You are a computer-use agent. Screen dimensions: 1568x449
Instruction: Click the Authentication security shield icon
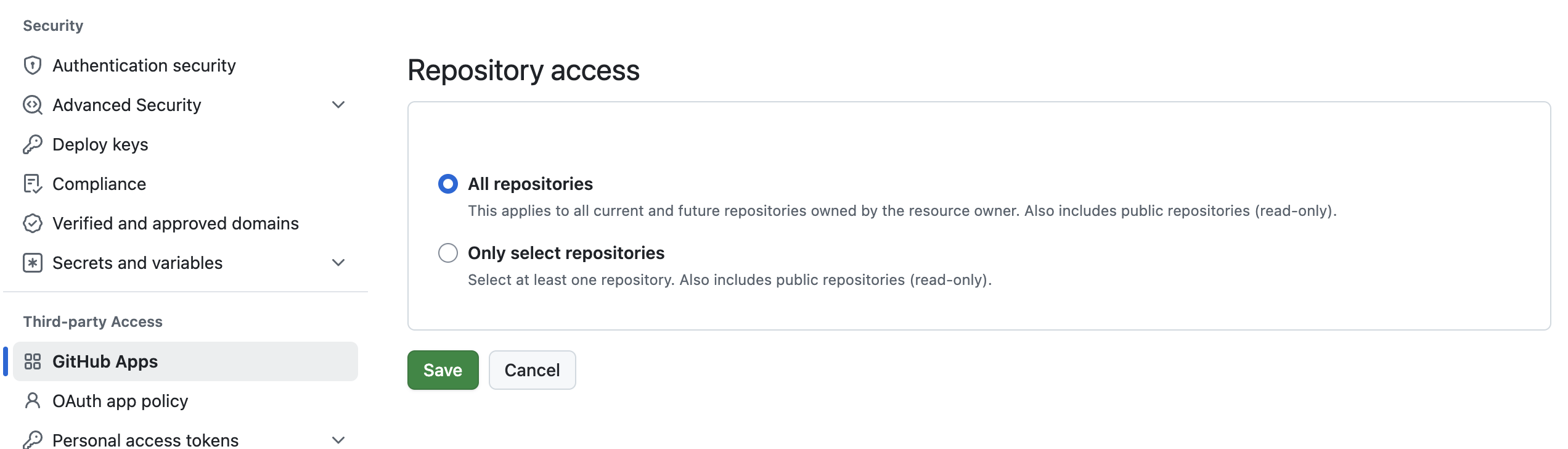point(33,65)
